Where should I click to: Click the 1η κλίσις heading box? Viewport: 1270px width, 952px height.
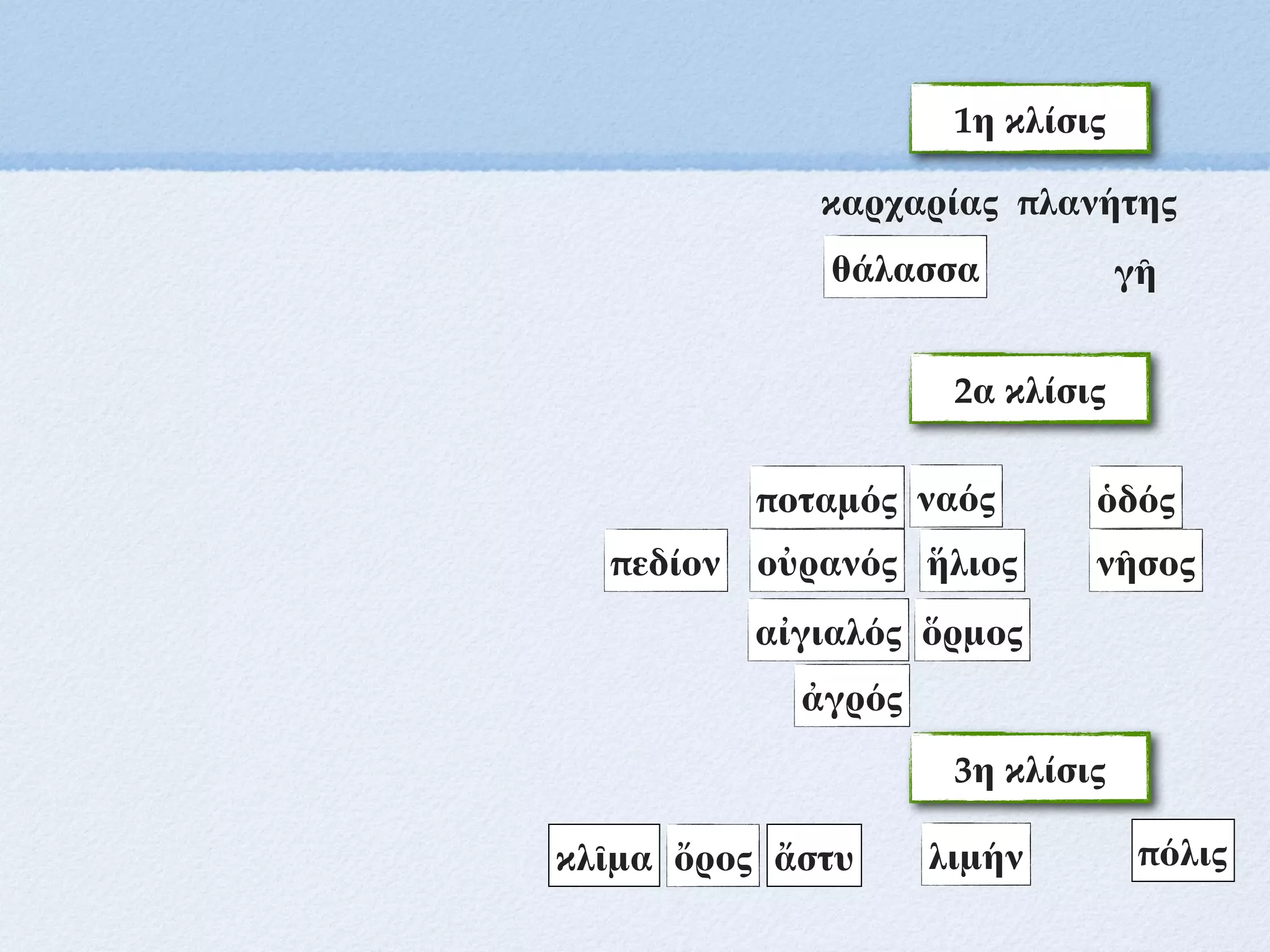pos(1029,119)
